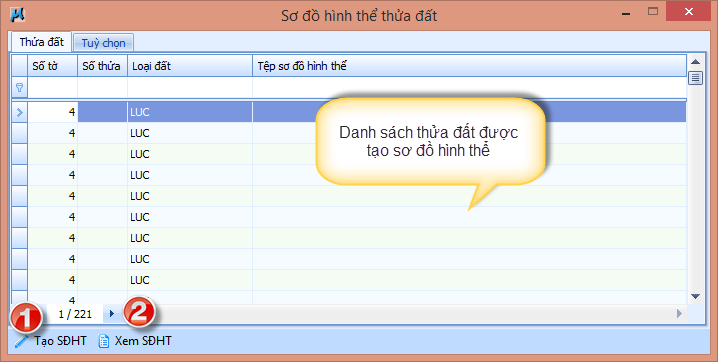Screen dimensions: 718x362
Task: Click the app logo in title bar
Action: [x=17, y=15]
